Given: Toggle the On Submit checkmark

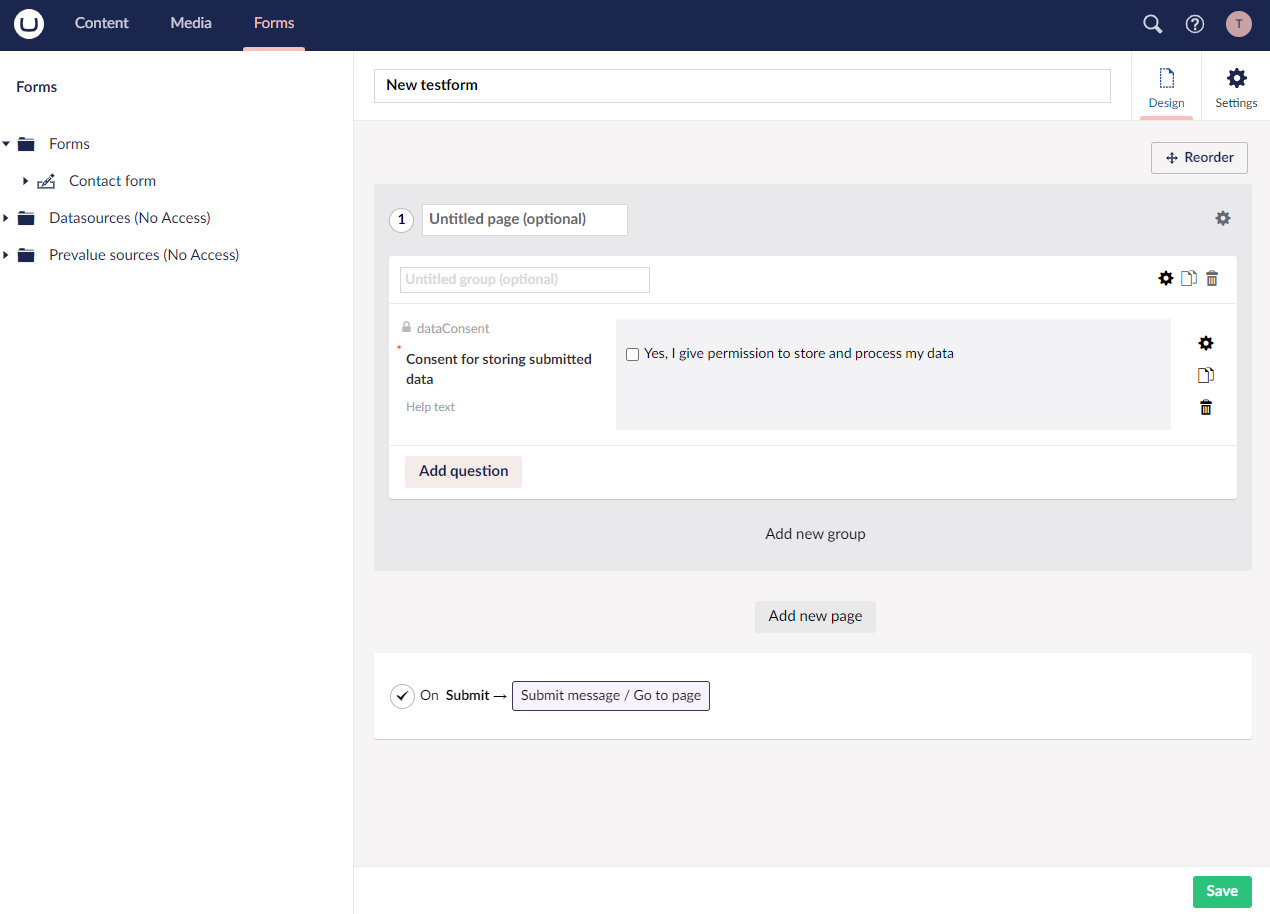Looking at the screenshot, I should point(402,696).
